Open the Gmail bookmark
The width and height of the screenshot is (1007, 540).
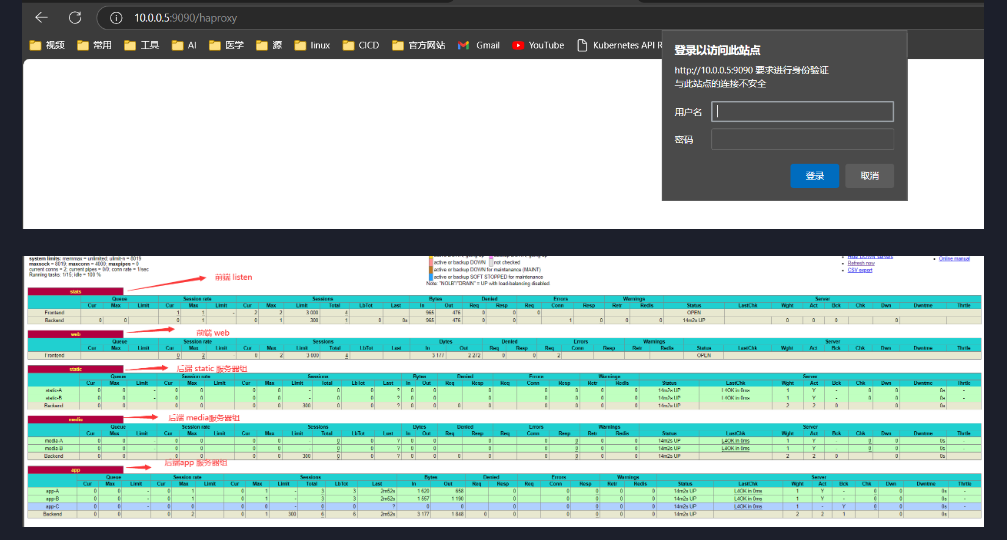tap(478, 45)
